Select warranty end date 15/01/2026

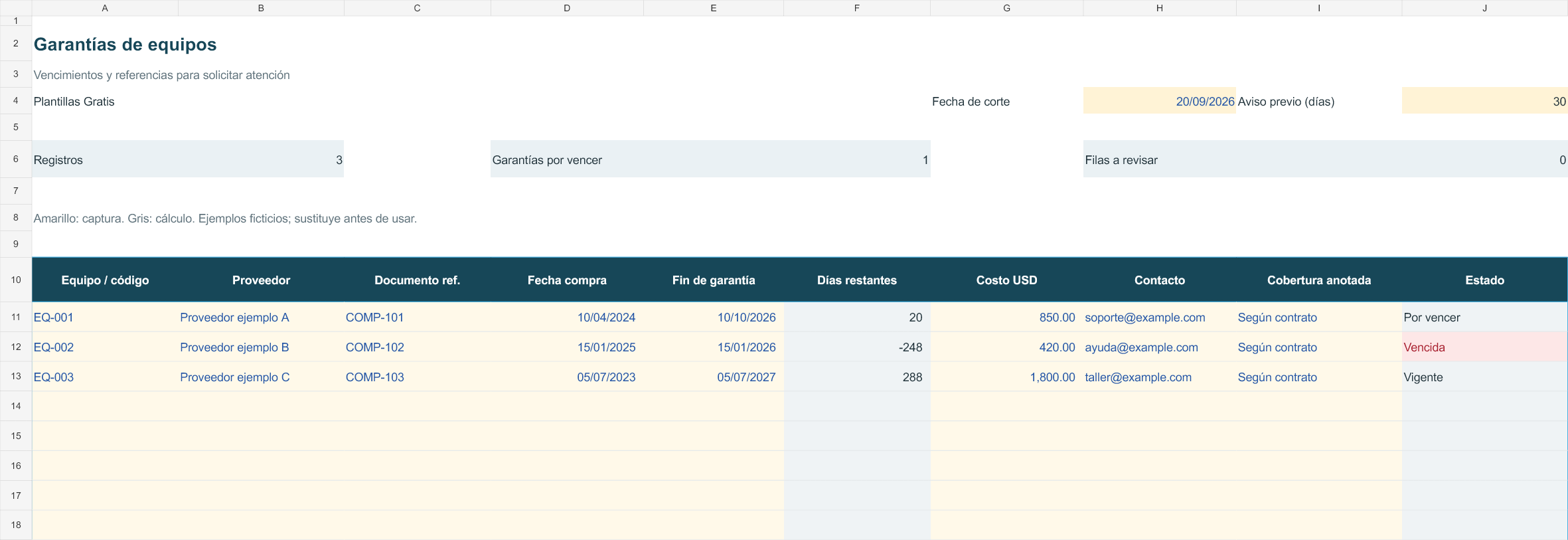pos(714,347)
